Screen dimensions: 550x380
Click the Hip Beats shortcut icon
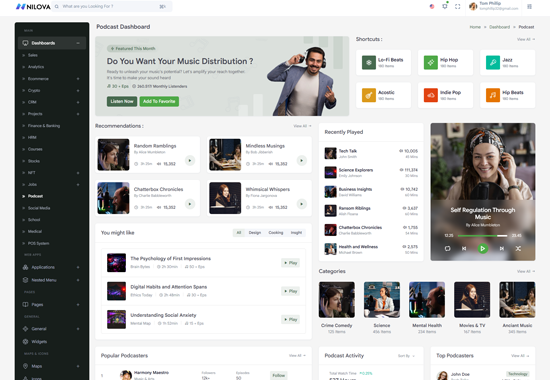click(493, 95)
